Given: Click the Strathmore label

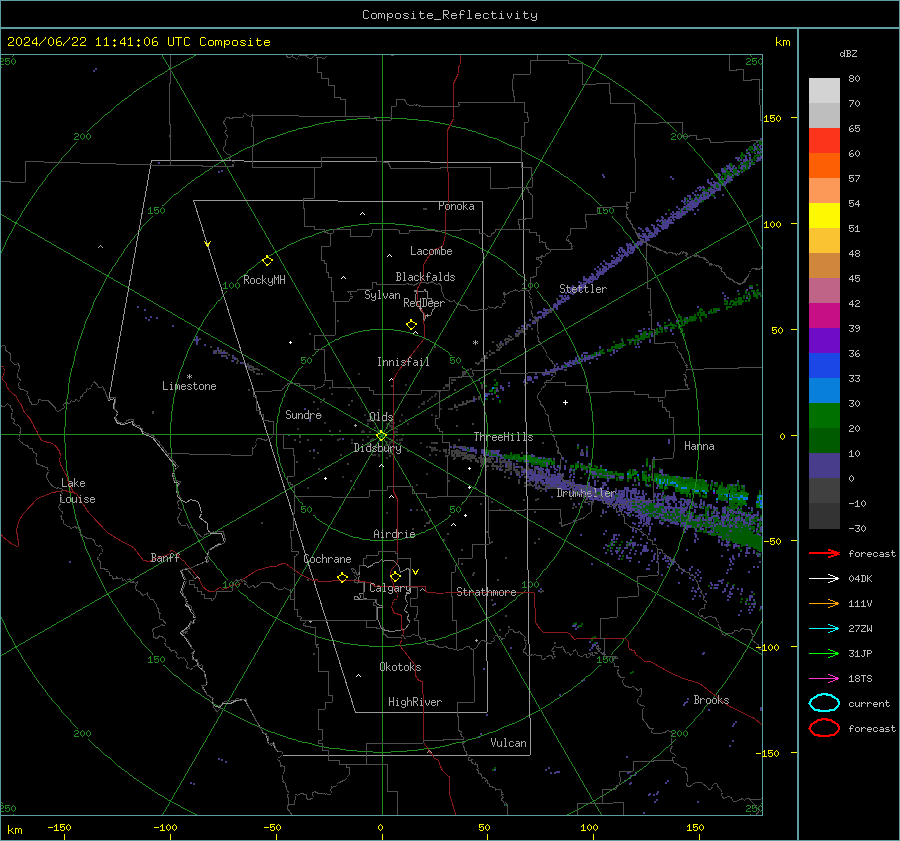Looking at the screenshot, I should 486,592.
